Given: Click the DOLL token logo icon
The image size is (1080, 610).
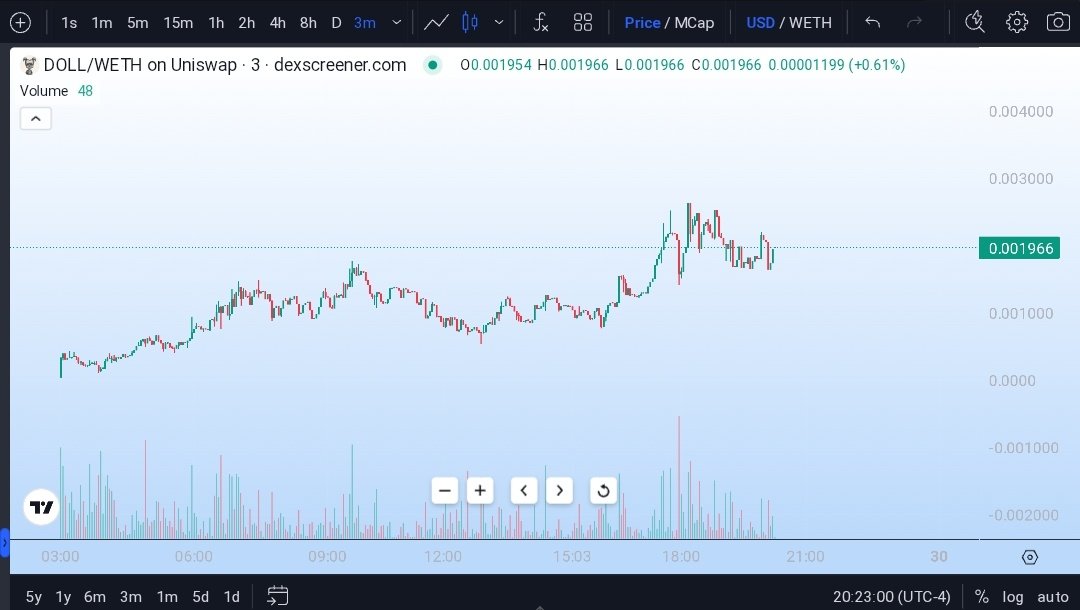Looking at the screenshot, I should coord(29,65).
